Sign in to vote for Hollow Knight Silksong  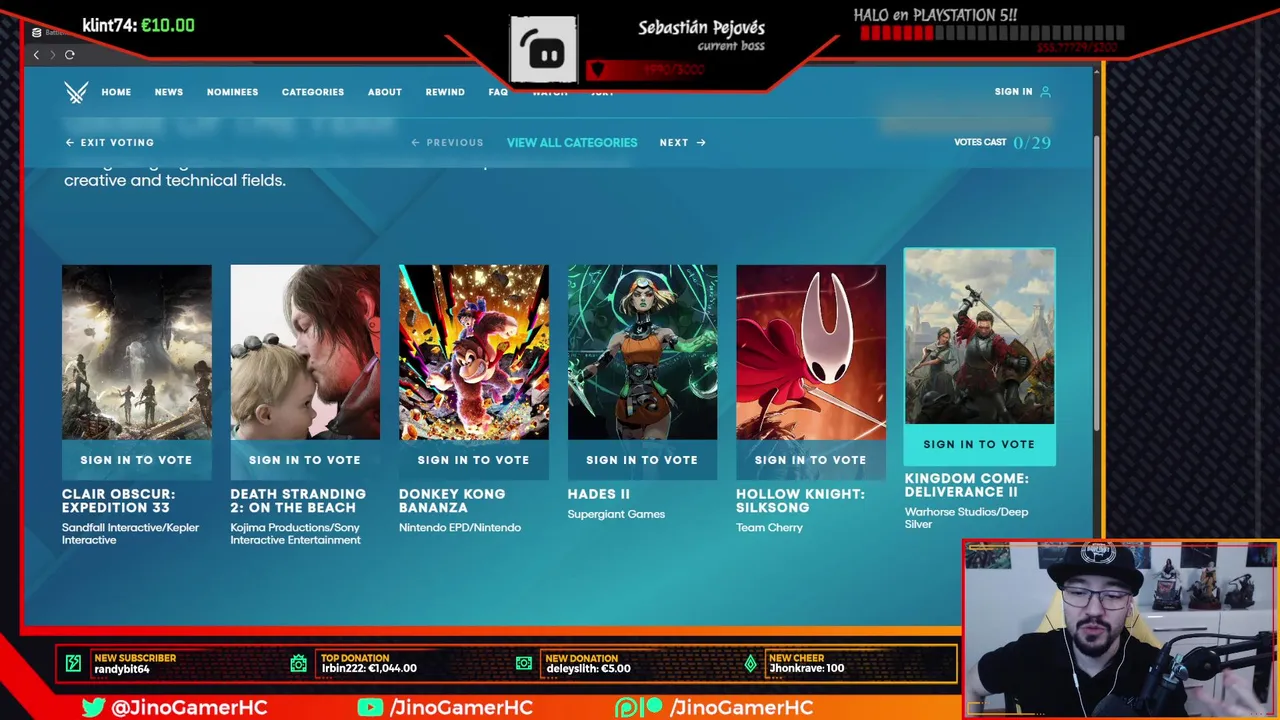click(x=811, y=460)
